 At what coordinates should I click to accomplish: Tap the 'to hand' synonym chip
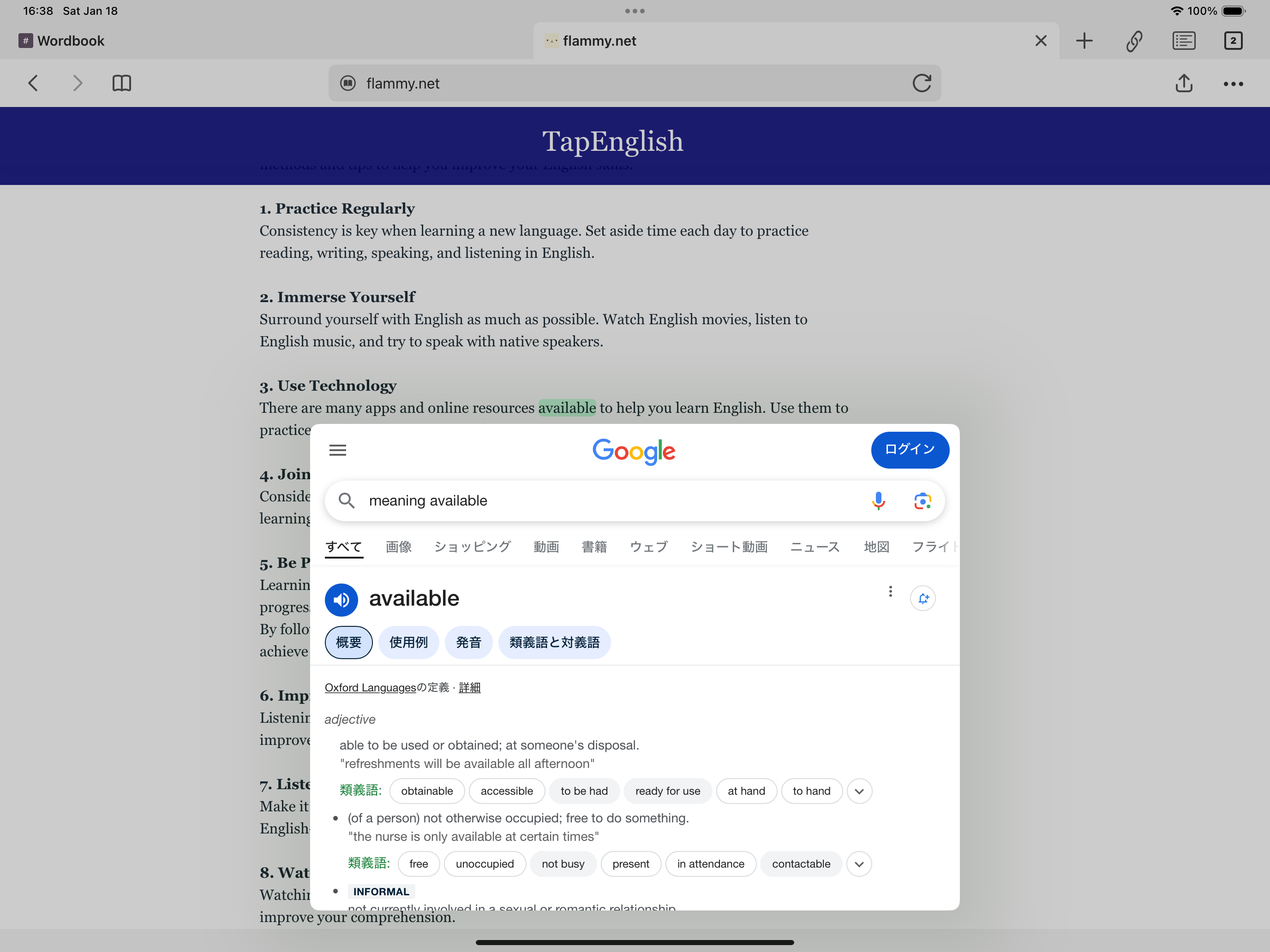811,791
